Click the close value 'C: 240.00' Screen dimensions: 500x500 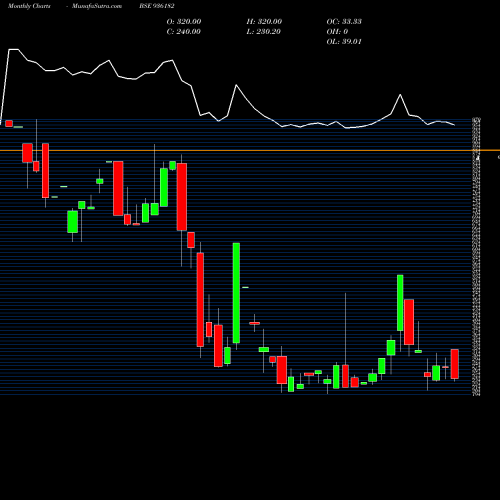[x=184, y=31]
